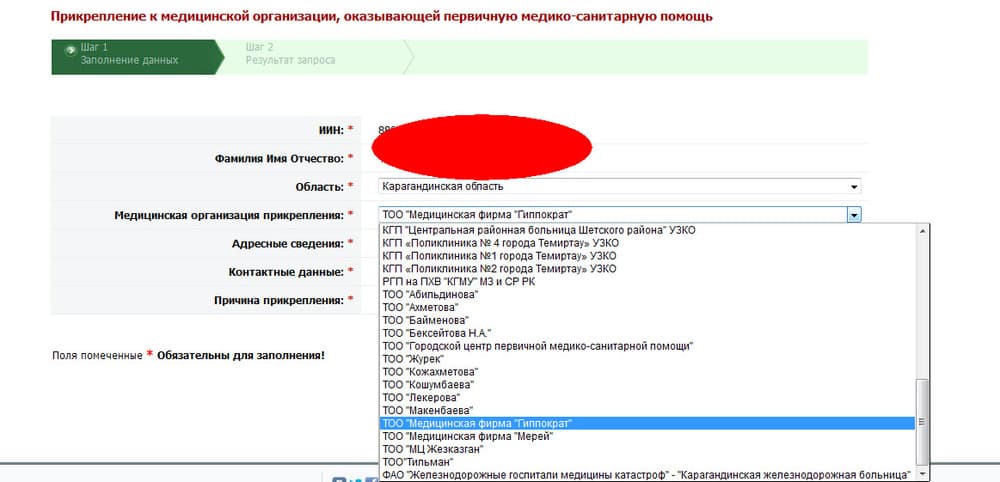The image size is (1000, 482).
Task: Click highlighted option ТОО "Медицинская фирма "Гиппократ"
Action: (647, 423)
